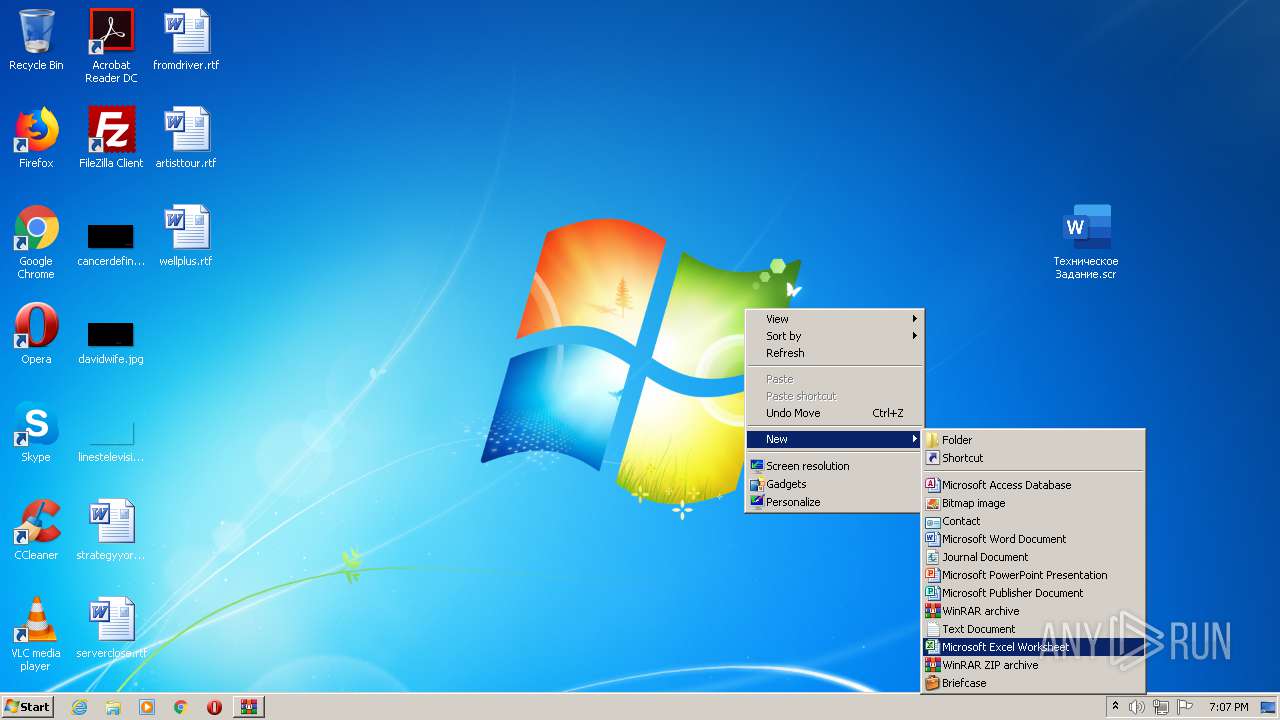Select artisttour.rtf document icon

pyautogui.click(x=186, y=138)
